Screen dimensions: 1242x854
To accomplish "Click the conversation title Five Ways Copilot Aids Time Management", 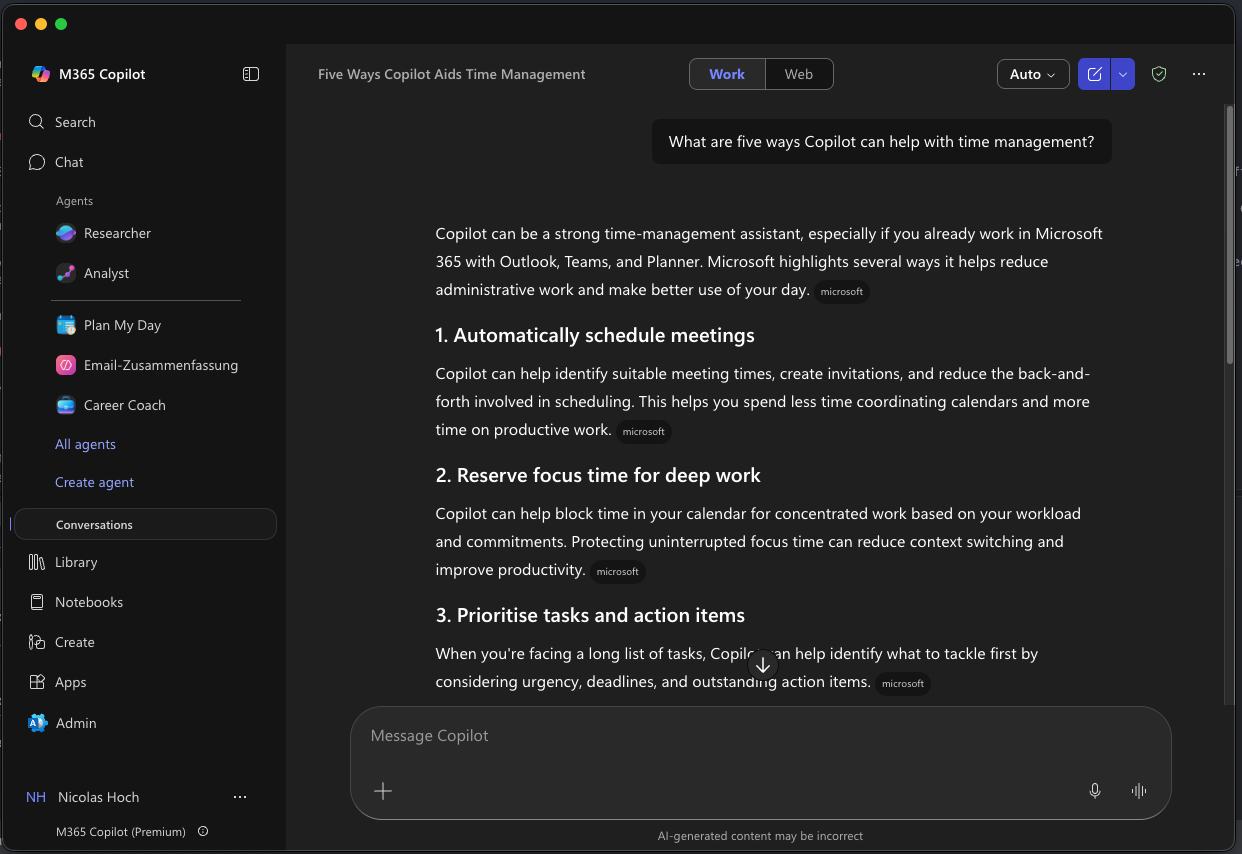I will (x=452, y=74).
